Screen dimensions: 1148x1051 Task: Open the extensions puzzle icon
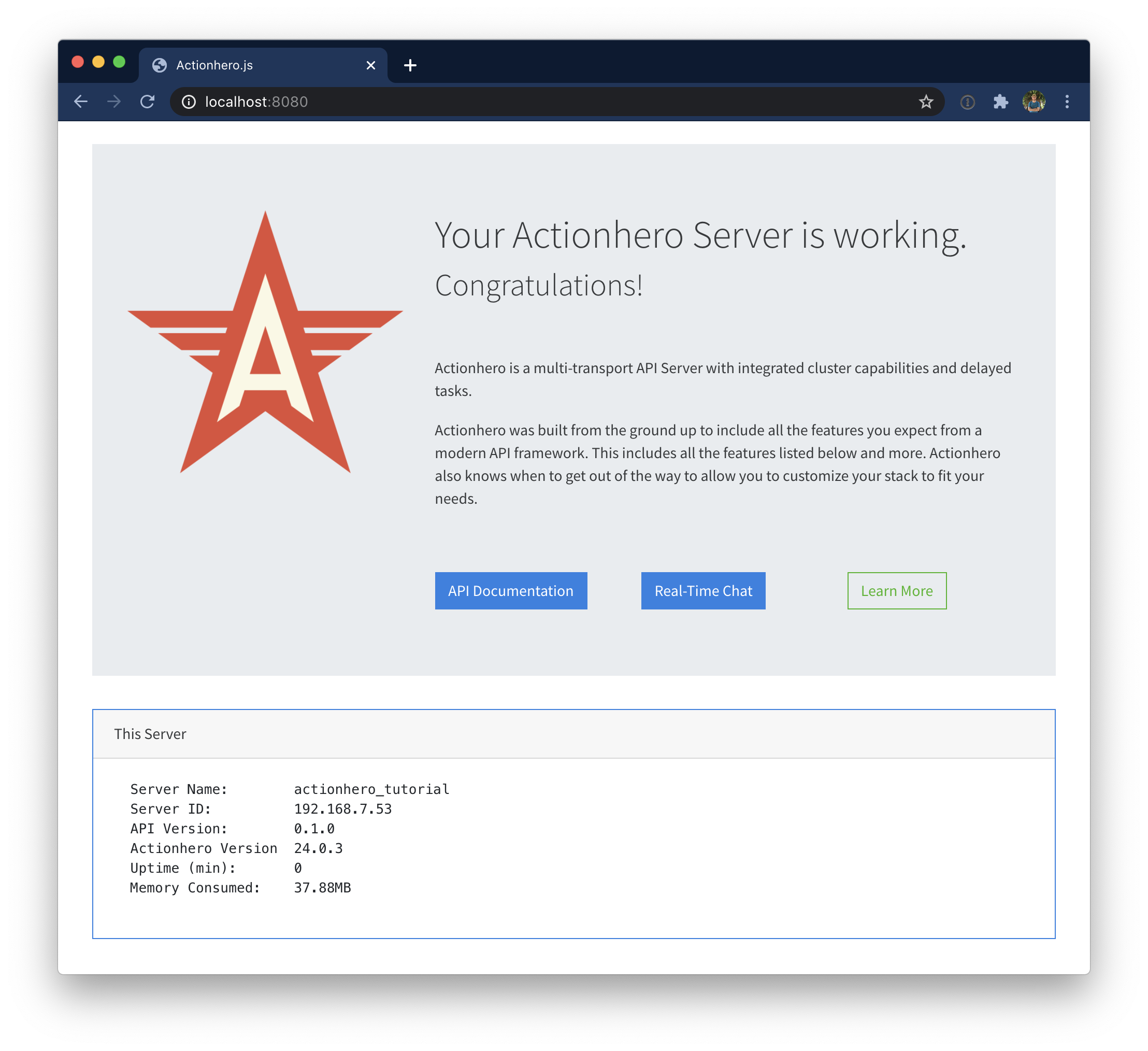click(x=1000, y=102)
